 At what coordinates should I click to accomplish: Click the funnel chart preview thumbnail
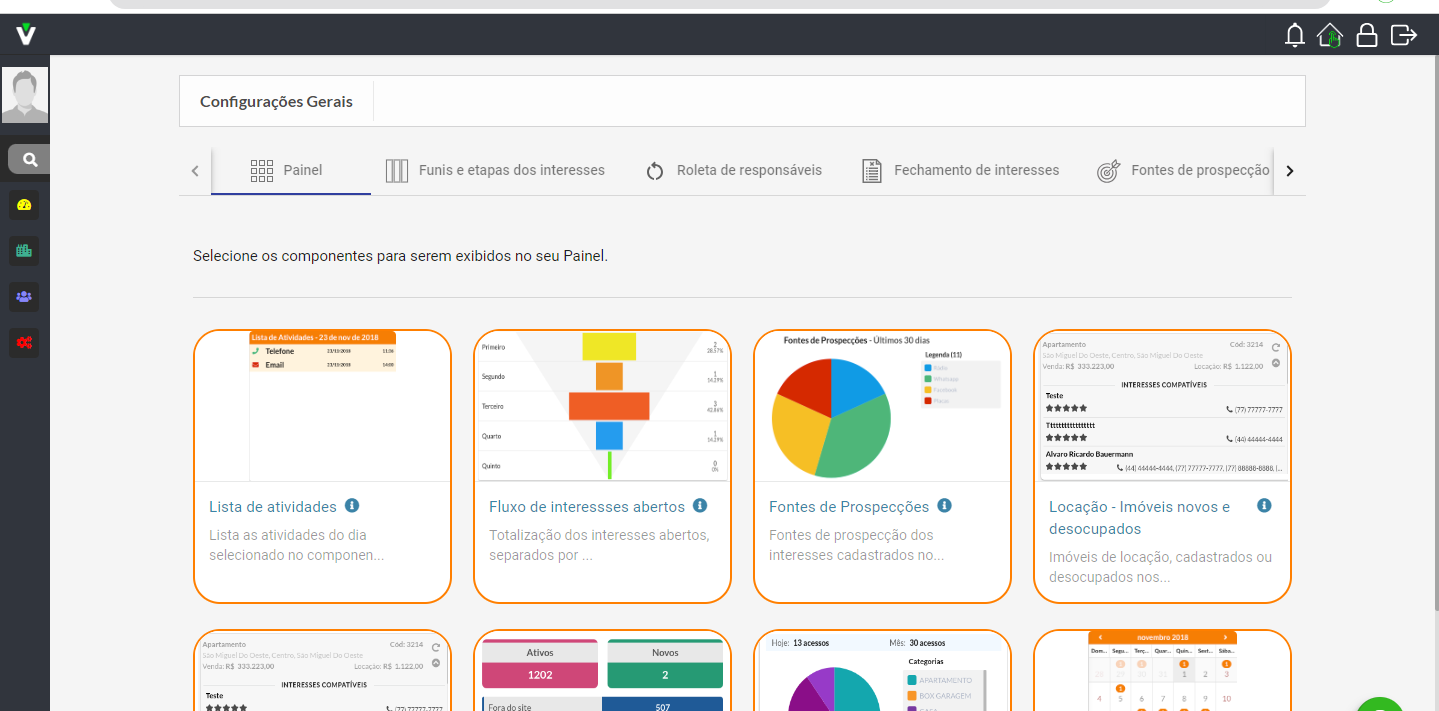(602, 406)
